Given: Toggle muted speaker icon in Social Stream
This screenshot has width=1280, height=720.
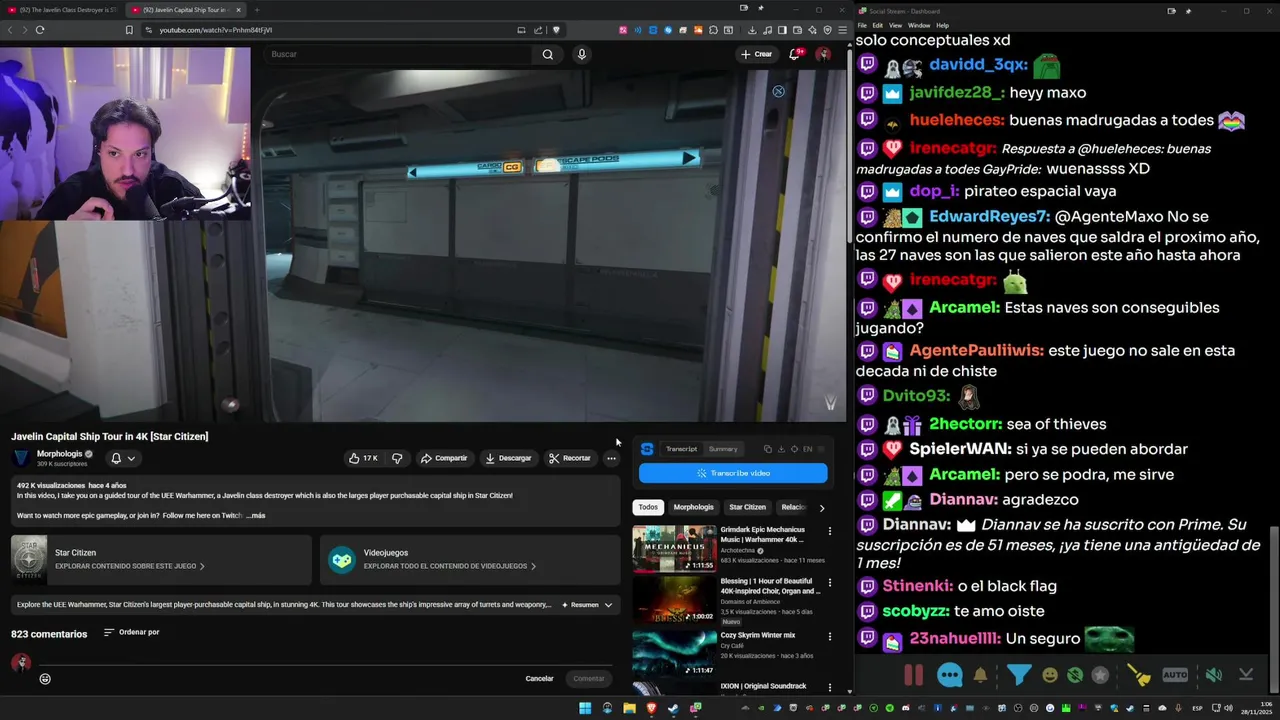Looking at the screenshot, I should [x=1213, y=675].
